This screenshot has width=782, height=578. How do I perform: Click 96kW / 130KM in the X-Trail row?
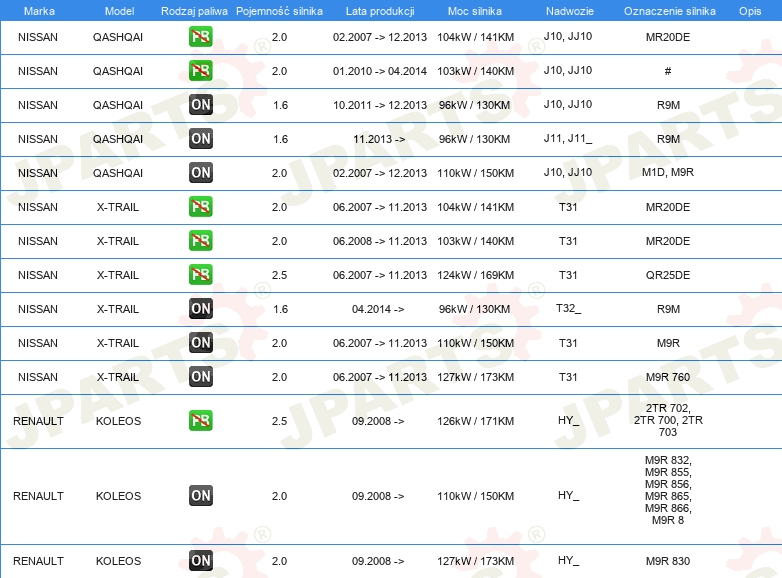[x=474, y=309]
